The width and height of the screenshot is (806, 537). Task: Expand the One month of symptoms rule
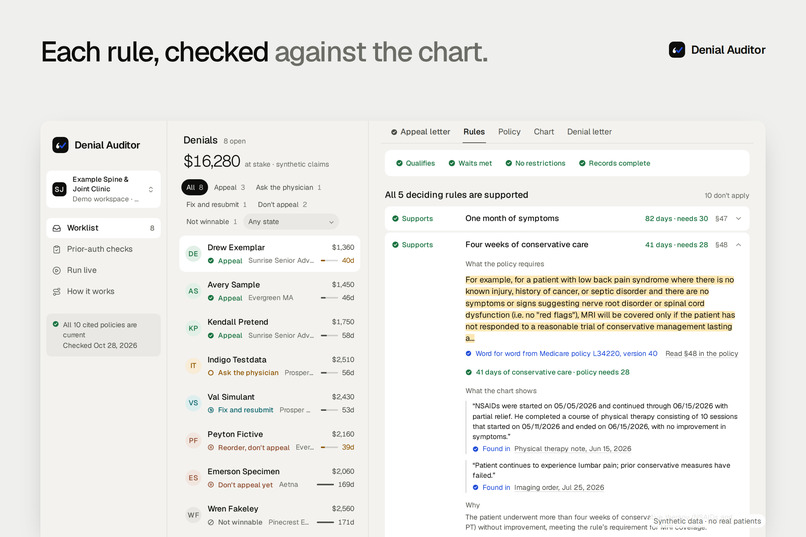coord(739,218)
